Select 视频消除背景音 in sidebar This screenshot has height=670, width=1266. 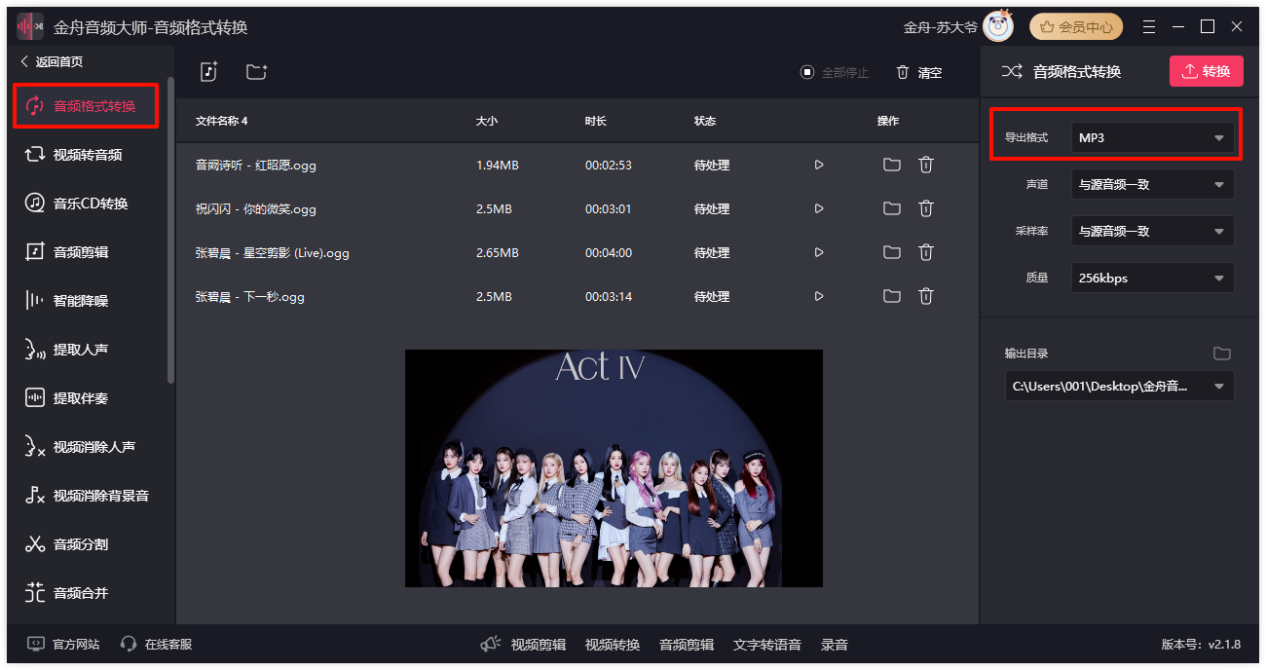coord(86,496)
